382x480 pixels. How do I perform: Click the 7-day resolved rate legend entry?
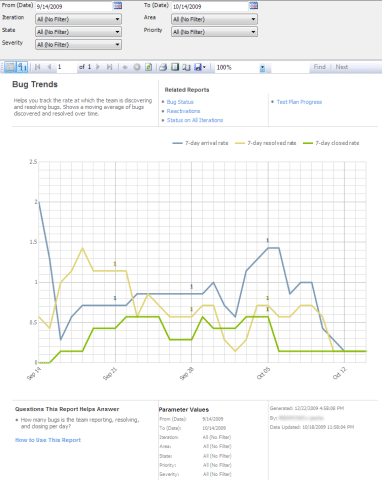pyautogui.click(x=266, y=143)
